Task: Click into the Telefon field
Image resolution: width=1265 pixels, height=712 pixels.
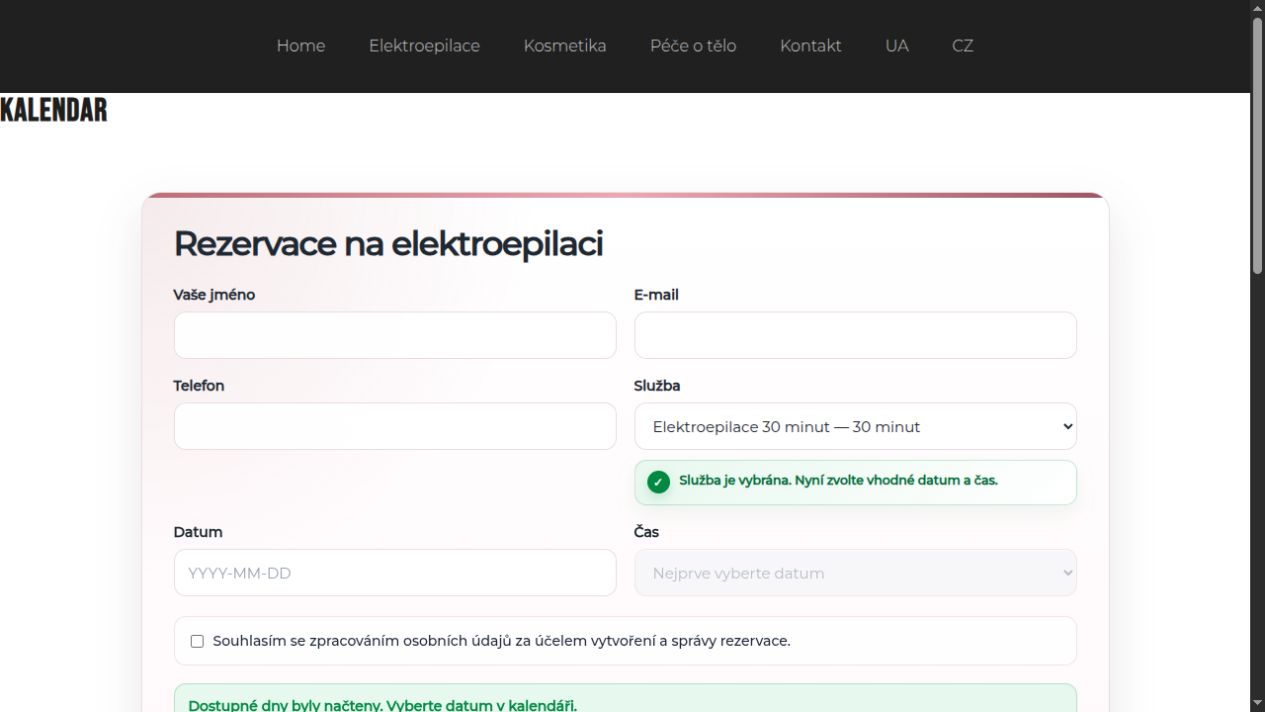Action: 395,426
